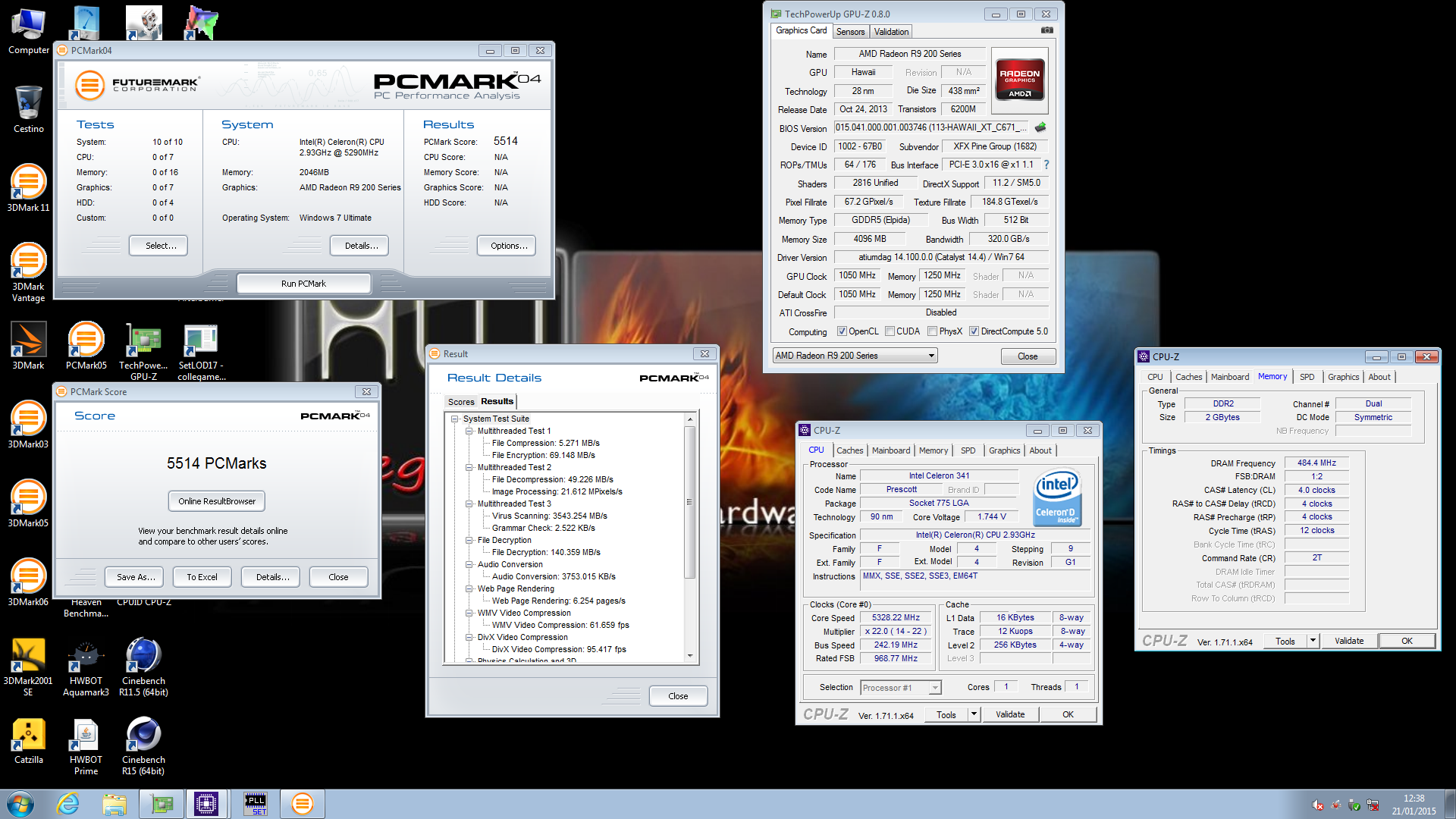This screenshot has height=819, width=1456.
Task: Click Validate in the CPU-Z CPU window
Action: (1010, 714)
